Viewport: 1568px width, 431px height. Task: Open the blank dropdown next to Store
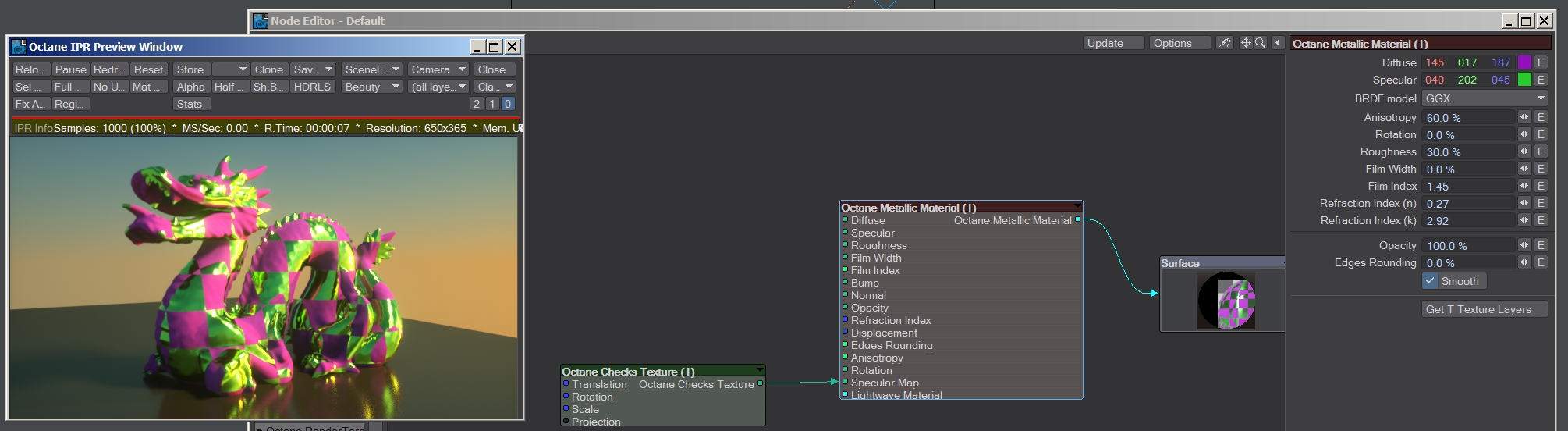[230, 69]
